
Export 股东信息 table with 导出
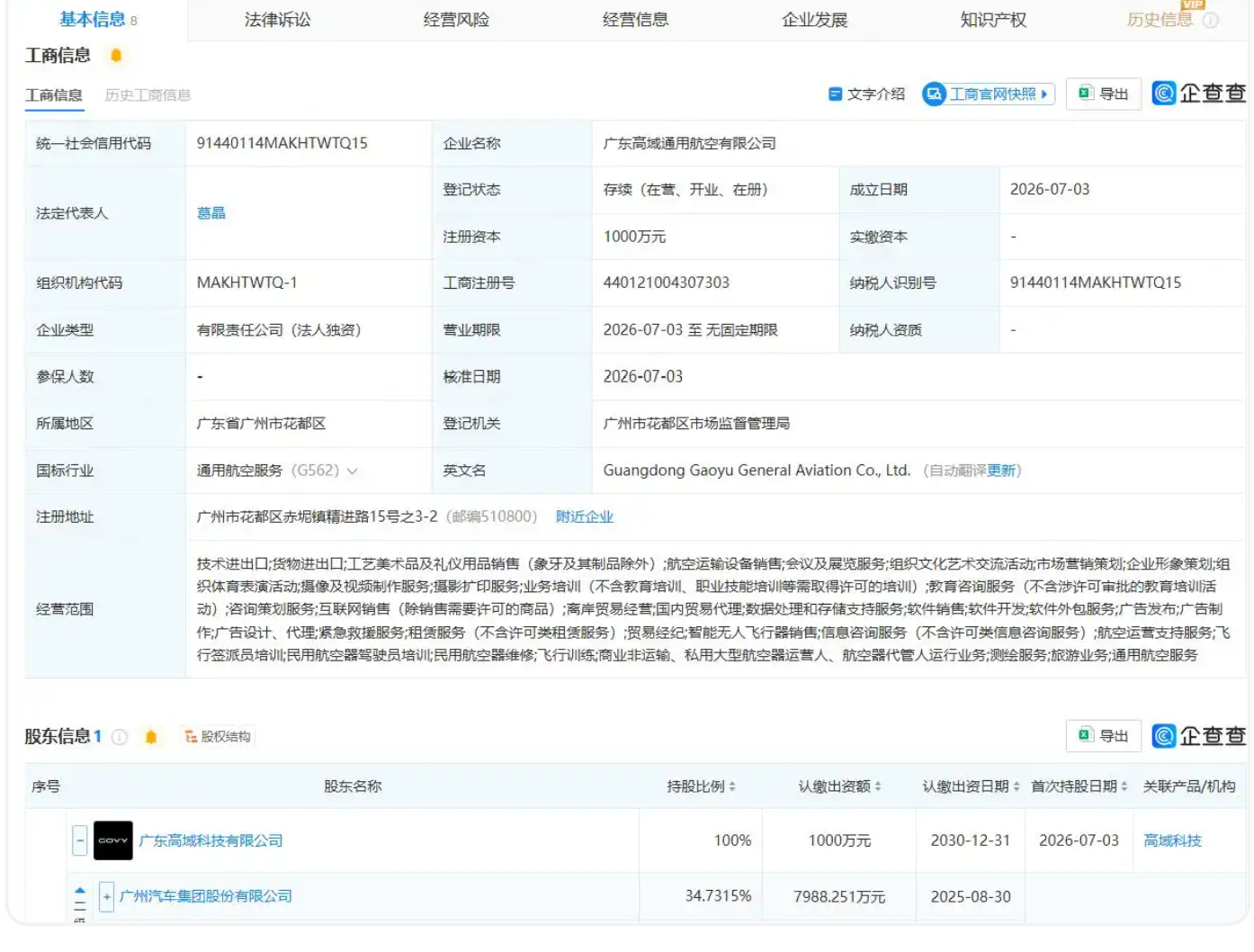pos(1104,736)
